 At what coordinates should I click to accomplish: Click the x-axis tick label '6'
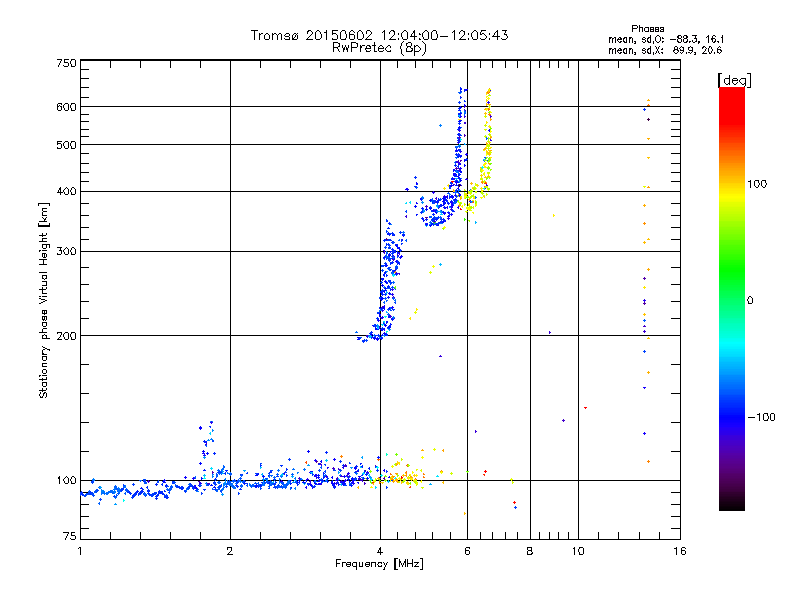tap(467, 551)
